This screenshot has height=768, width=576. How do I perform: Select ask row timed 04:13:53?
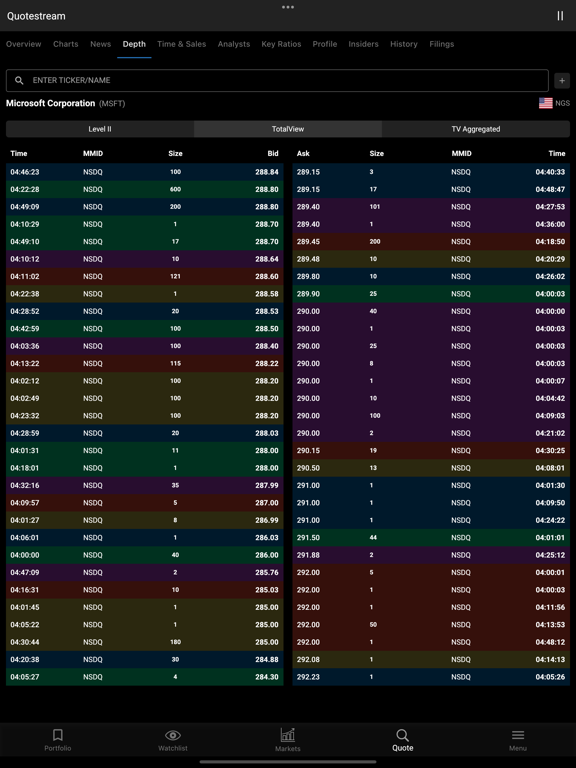point(432,624)
